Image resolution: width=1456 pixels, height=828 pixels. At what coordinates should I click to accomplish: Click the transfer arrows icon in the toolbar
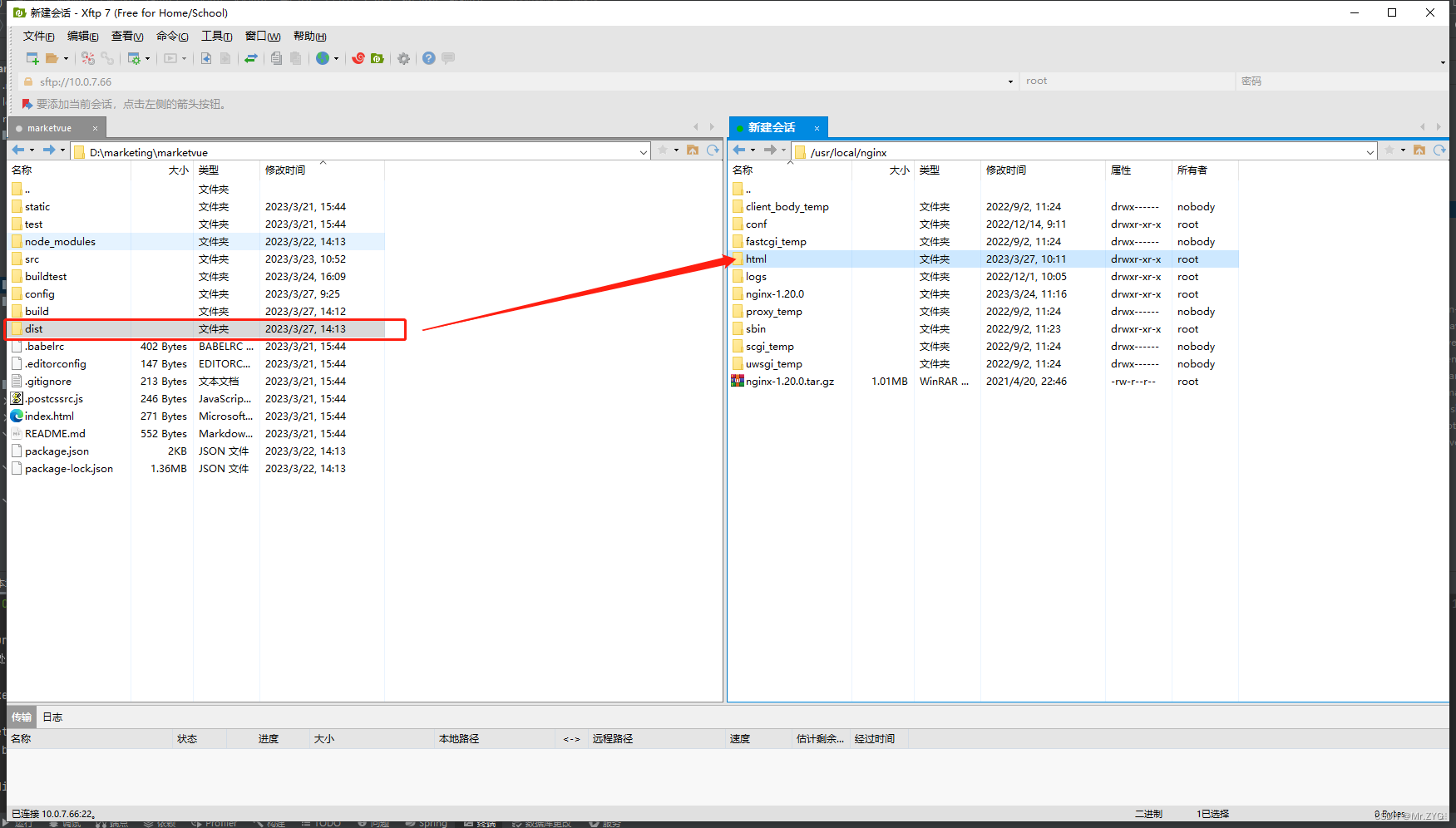coord(251,58)
